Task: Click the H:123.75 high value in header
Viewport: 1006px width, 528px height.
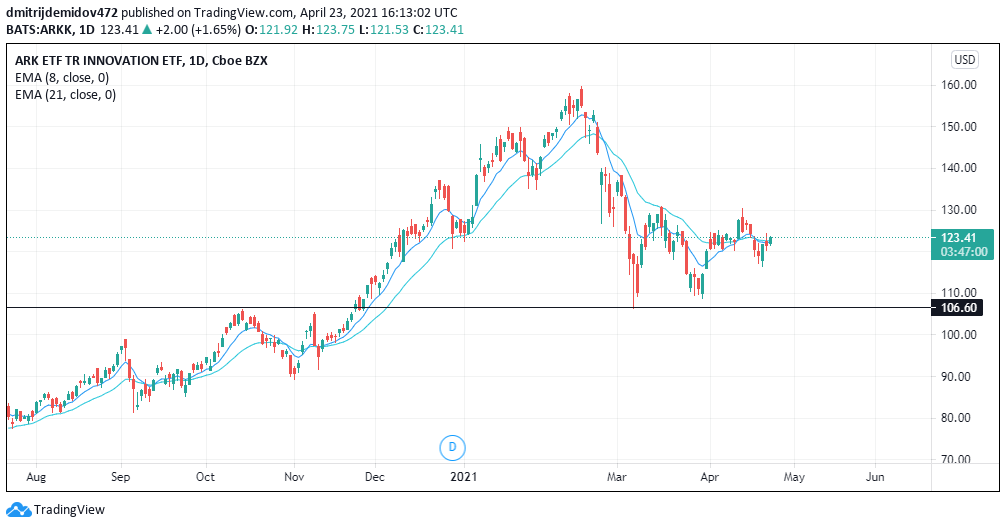Action: (328, 30)
